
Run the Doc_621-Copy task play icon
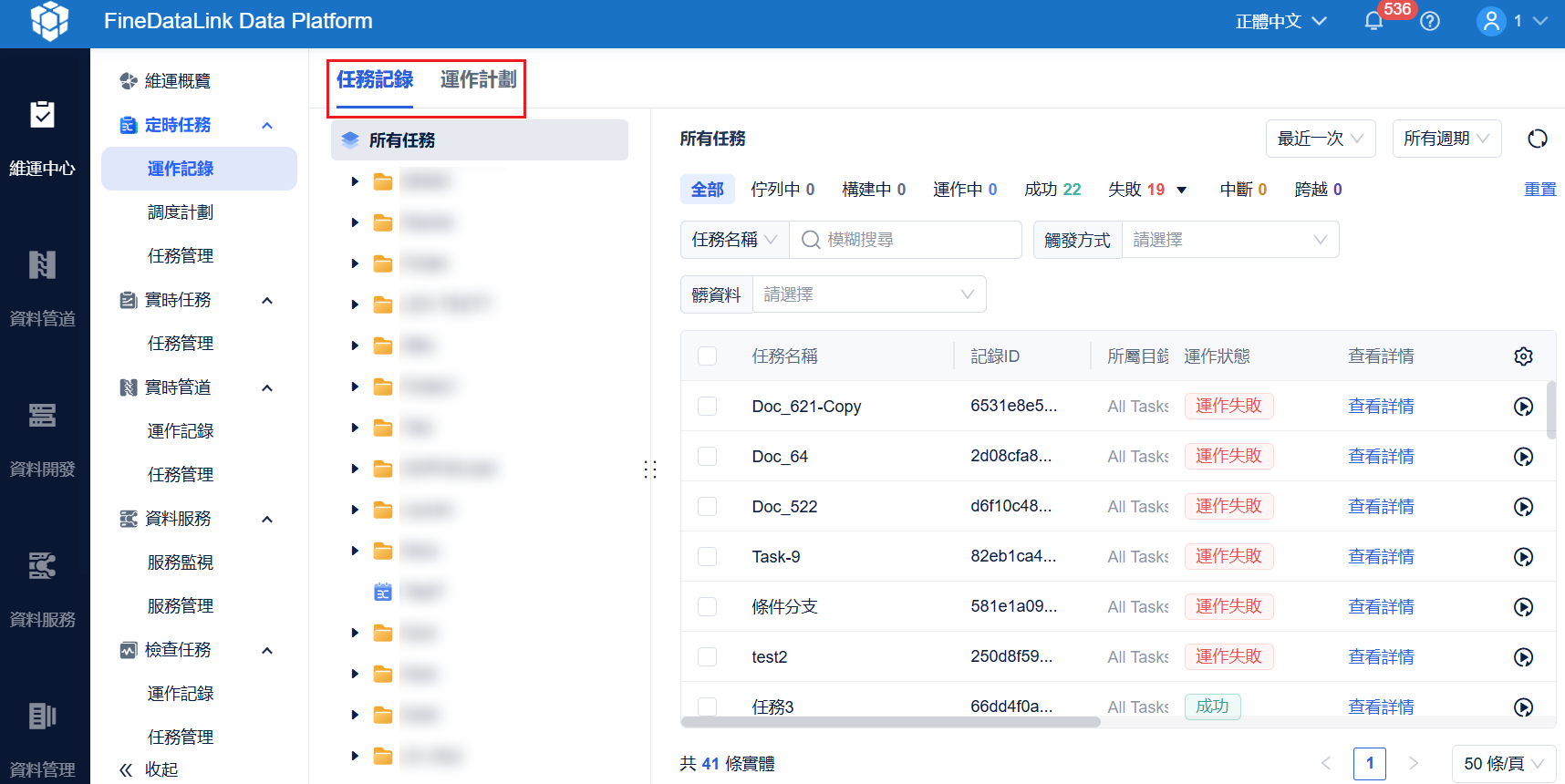pyautogui.click(x=1523, y=407)
